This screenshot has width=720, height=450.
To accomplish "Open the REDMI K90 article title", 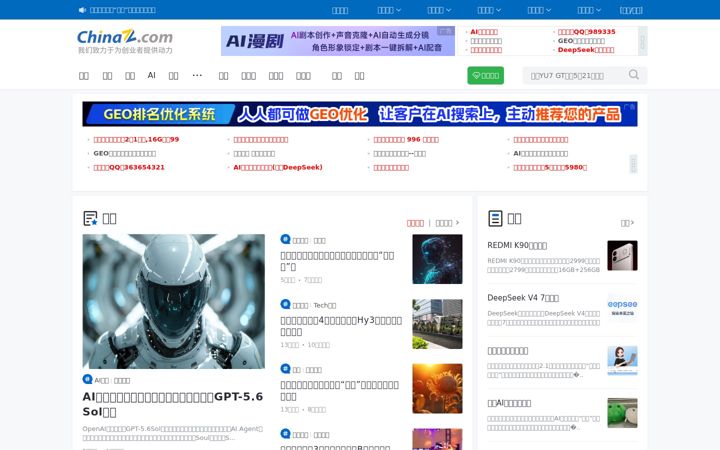I will [517, 245].
